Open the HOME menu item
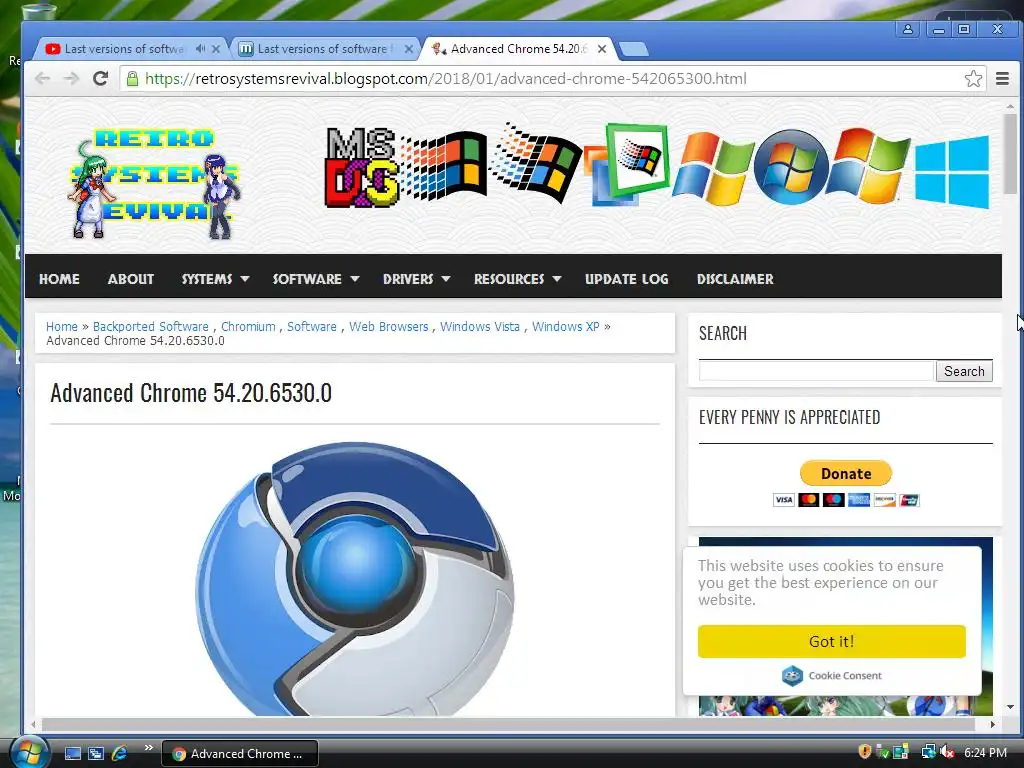The height and width of the screenshot is (768, 1024). [x=59, y=279]
